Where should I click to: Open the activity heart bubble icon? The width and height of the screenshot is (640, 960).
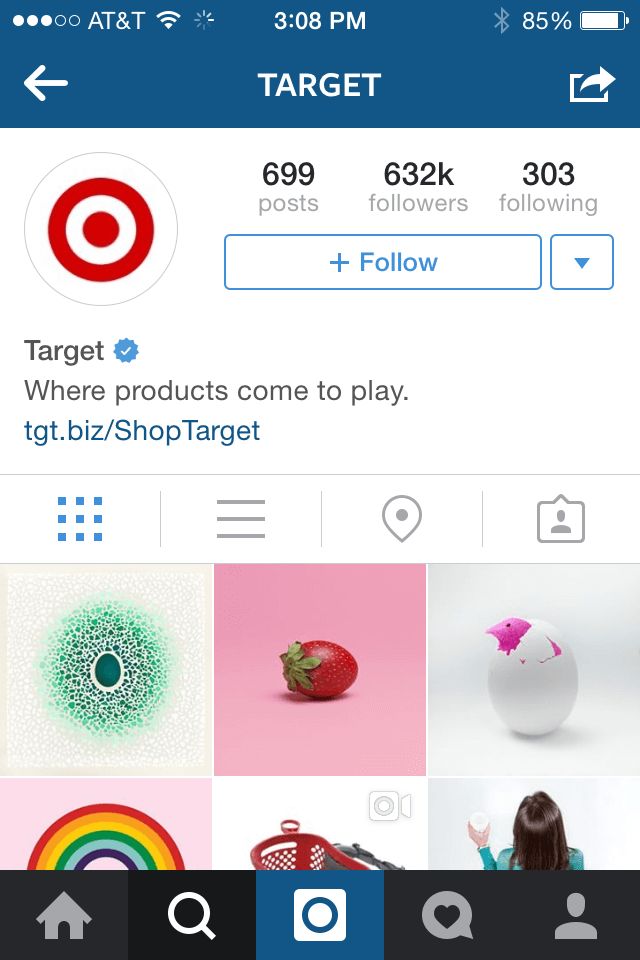pos(448,915)
